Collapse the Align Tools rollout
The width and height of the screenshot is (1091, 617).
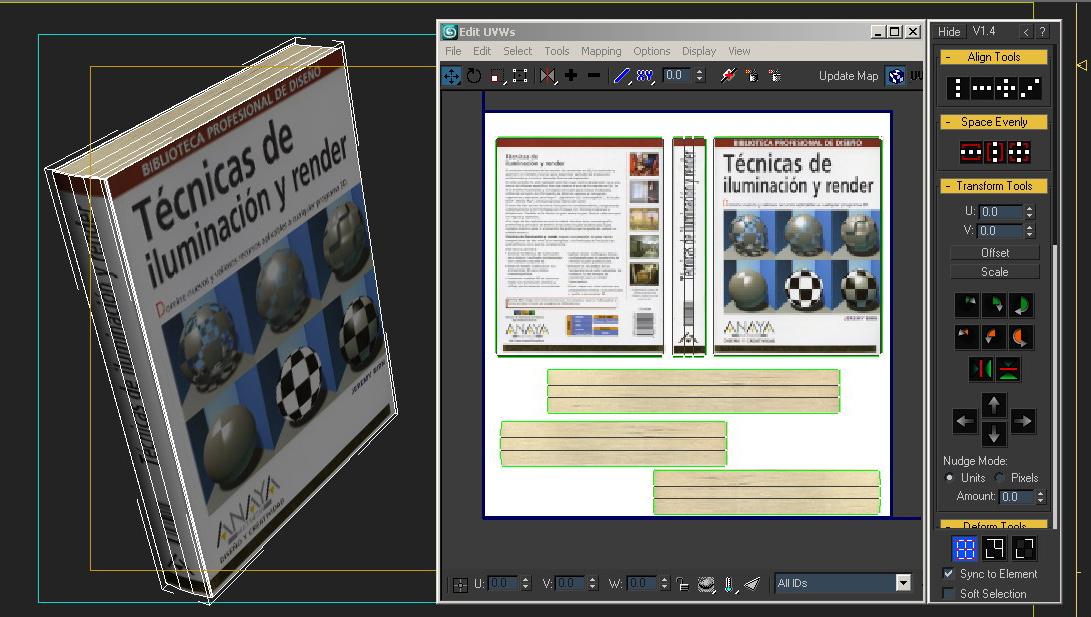[x=948, y=57]
